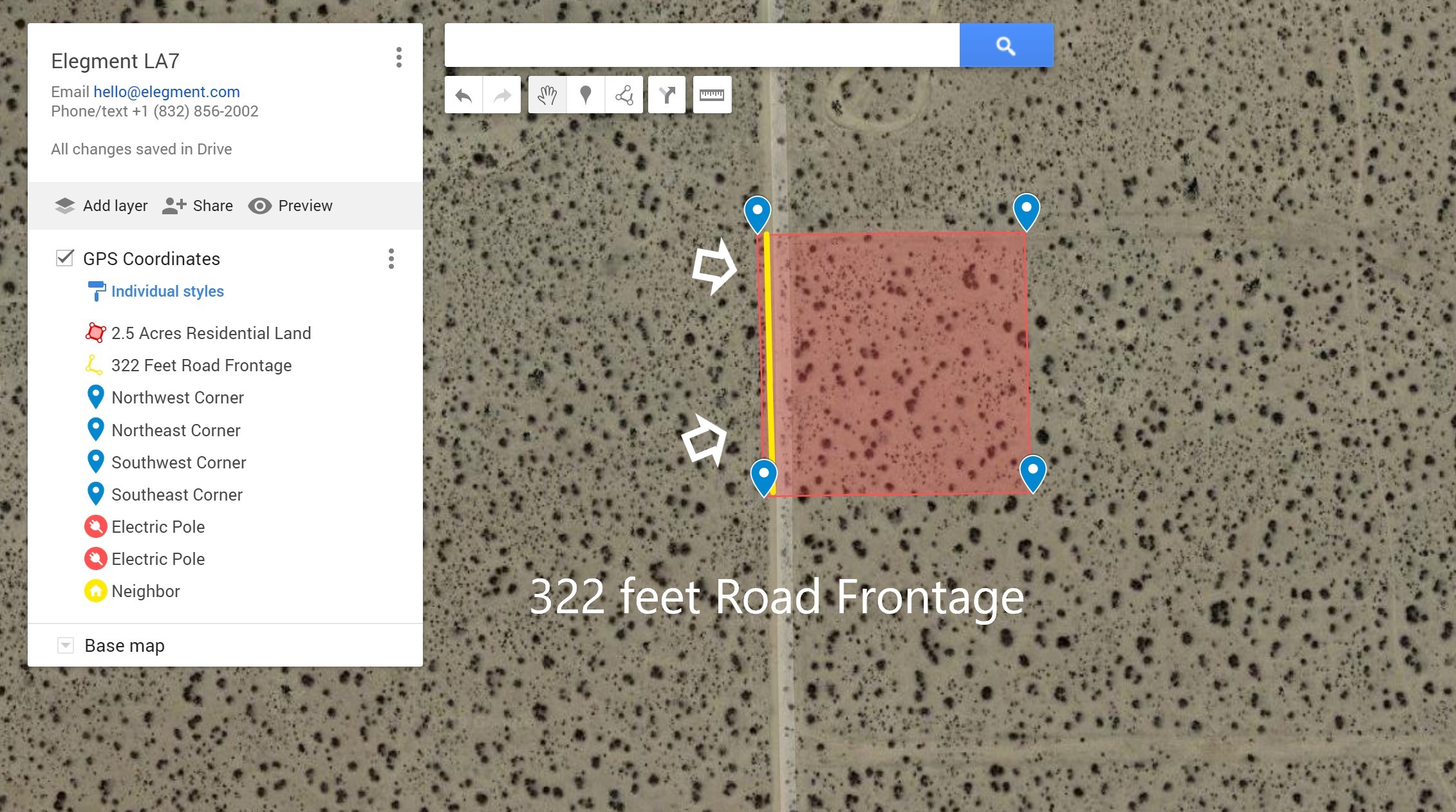Image resolution: width=1456 pixels, height=812 pixels.
Task: Open the GPS Coordinates layer options menu
Action: [391, 259]
